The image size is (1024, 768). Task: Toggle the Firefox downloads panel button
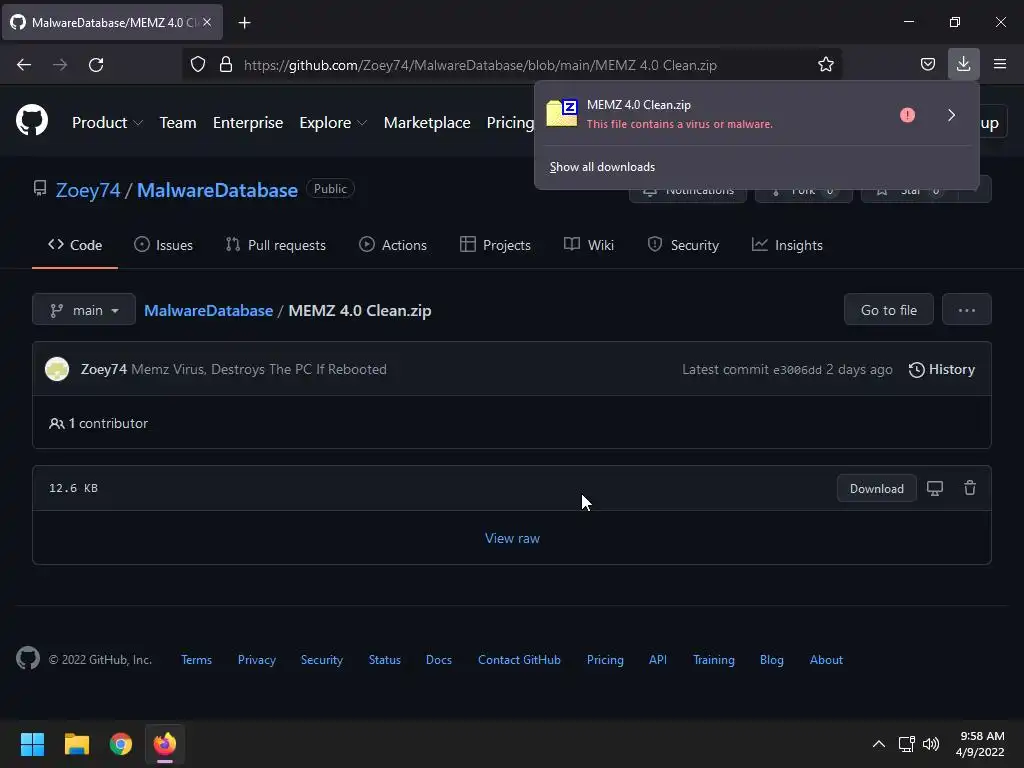pyautogui.click(x=963, y=64)
